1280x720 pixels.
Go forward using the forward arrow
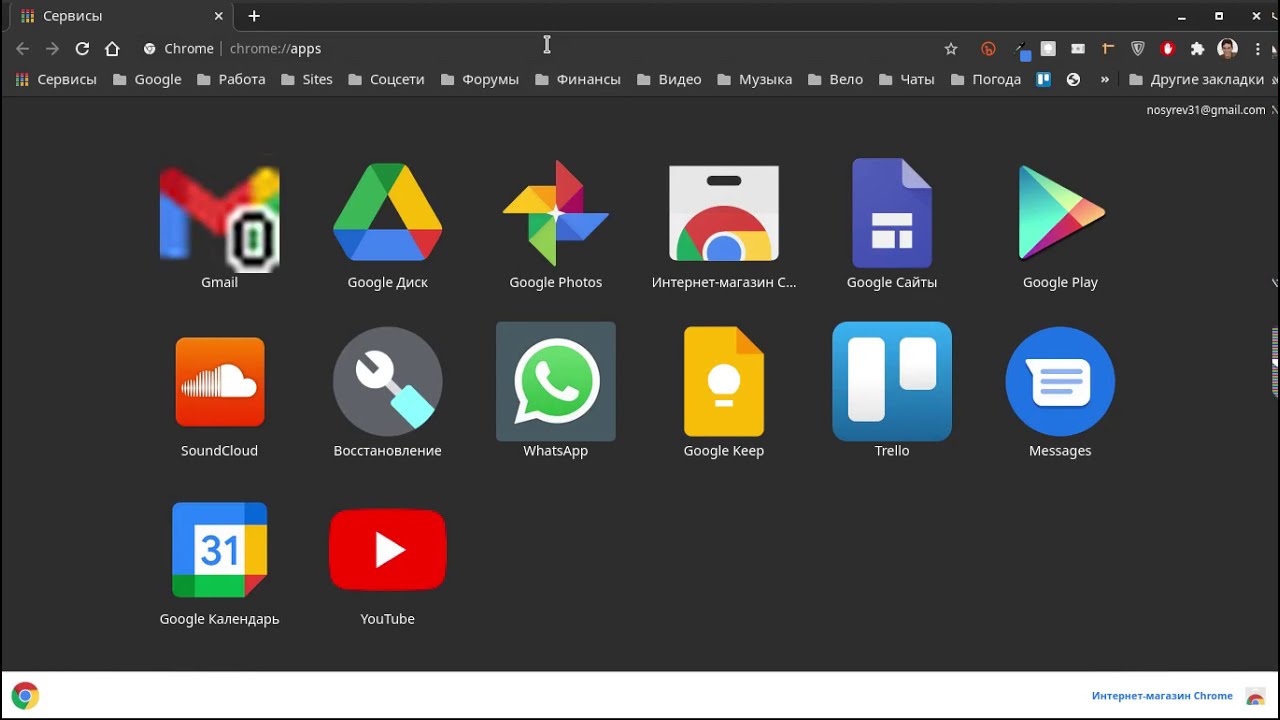[x=52, y=48]
